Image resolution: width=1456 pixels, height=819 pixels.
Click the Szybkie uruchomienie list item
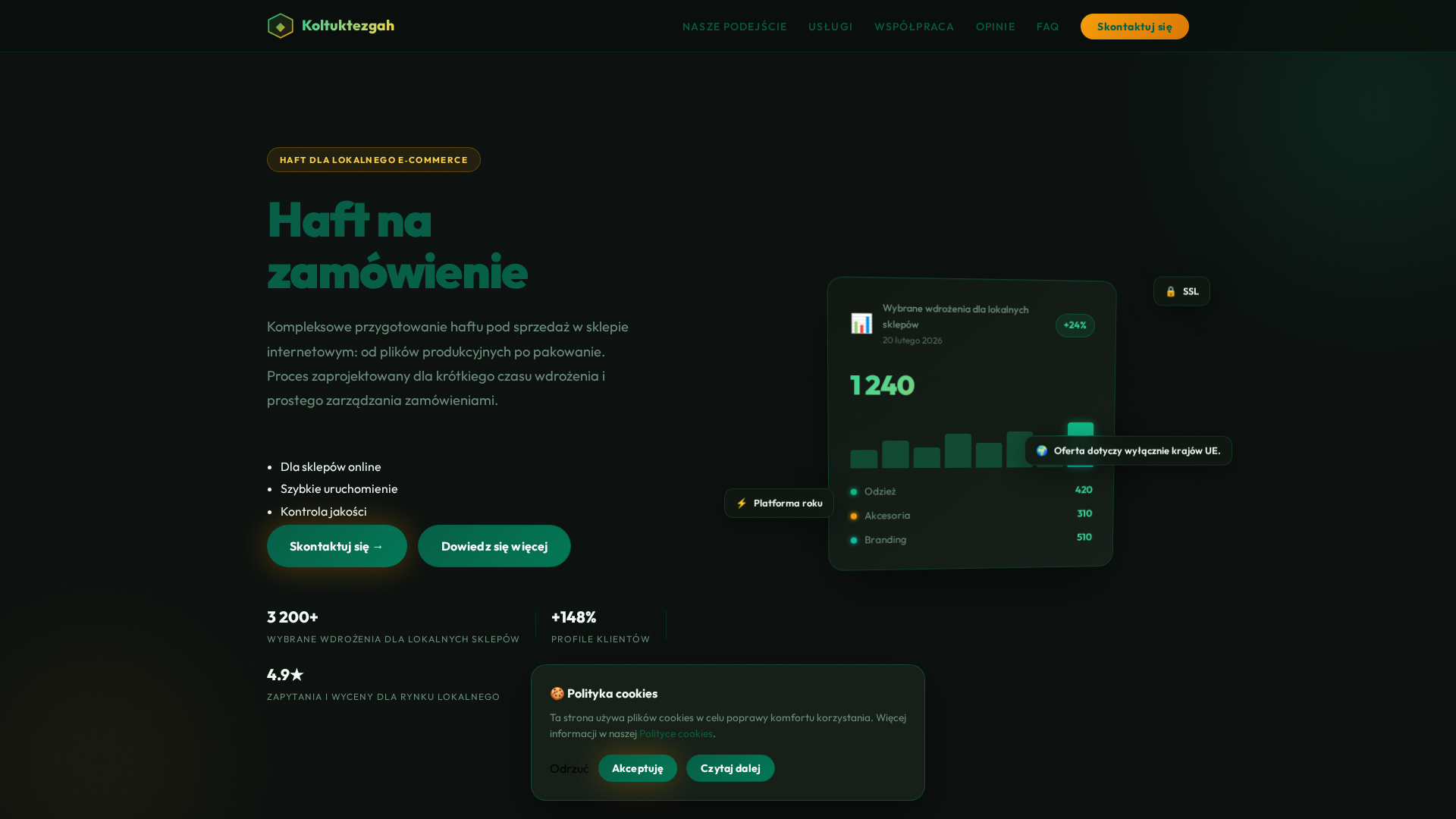pos(339,489)
